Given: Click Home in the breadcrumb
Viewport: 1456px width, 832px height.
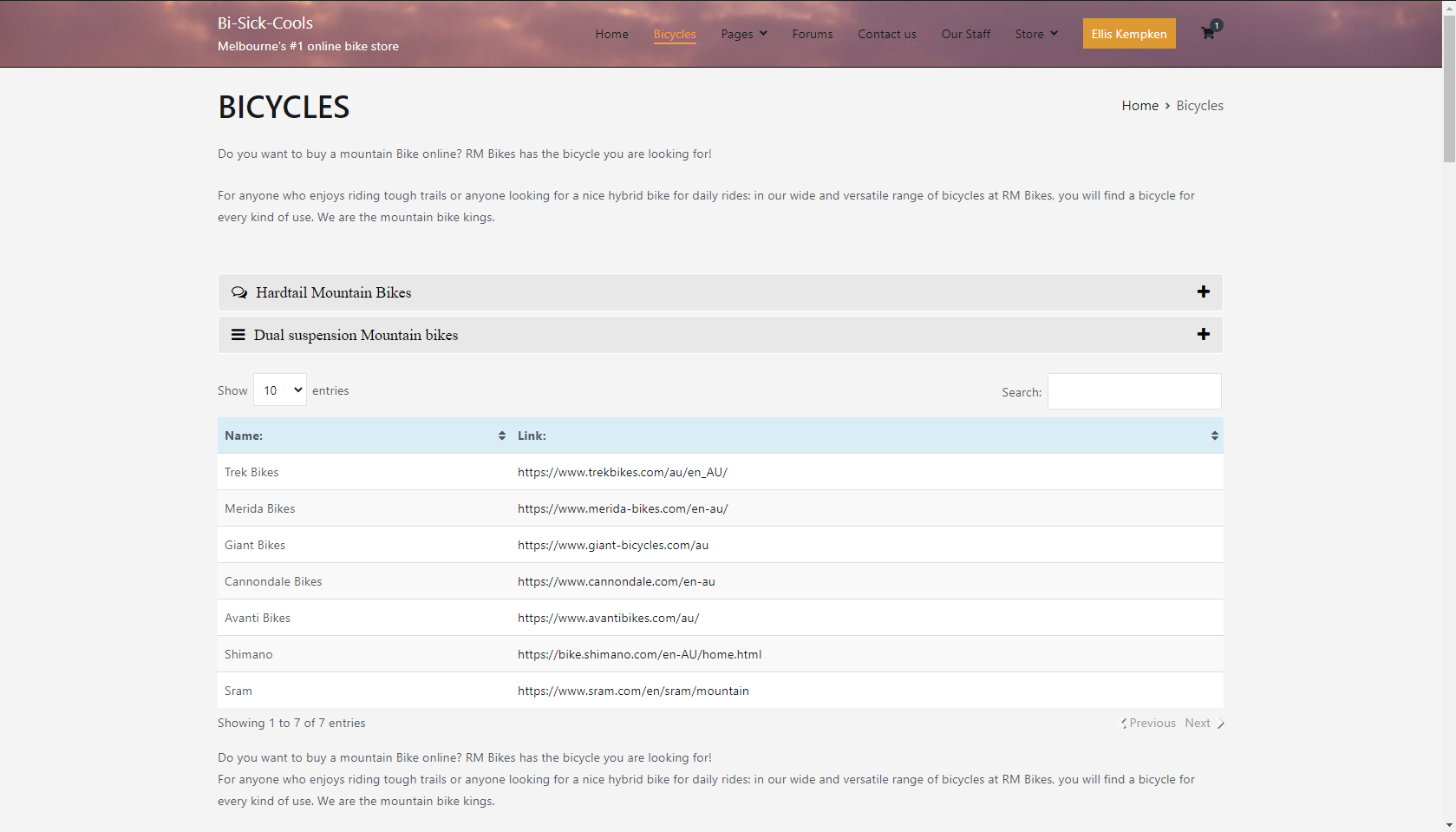Looking at the screenshot, I should click(x=1139, y=106).
